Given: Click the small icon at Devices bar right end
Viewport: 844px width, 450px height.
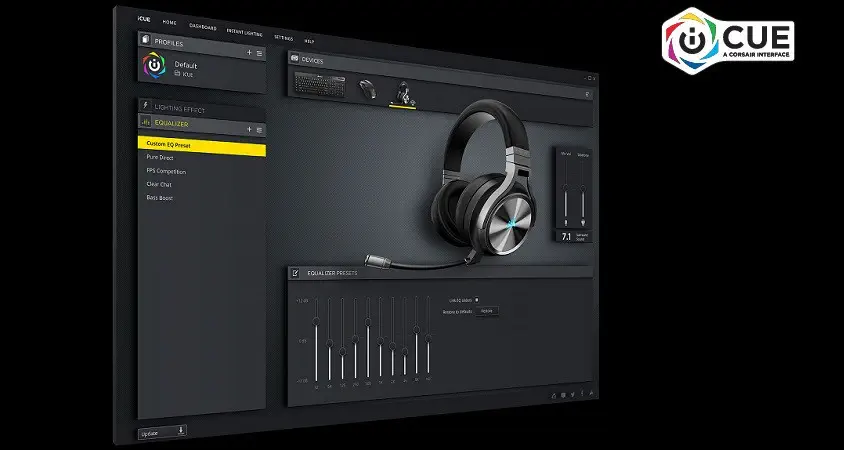Looking at the screenshot, I should click(587, 95).
